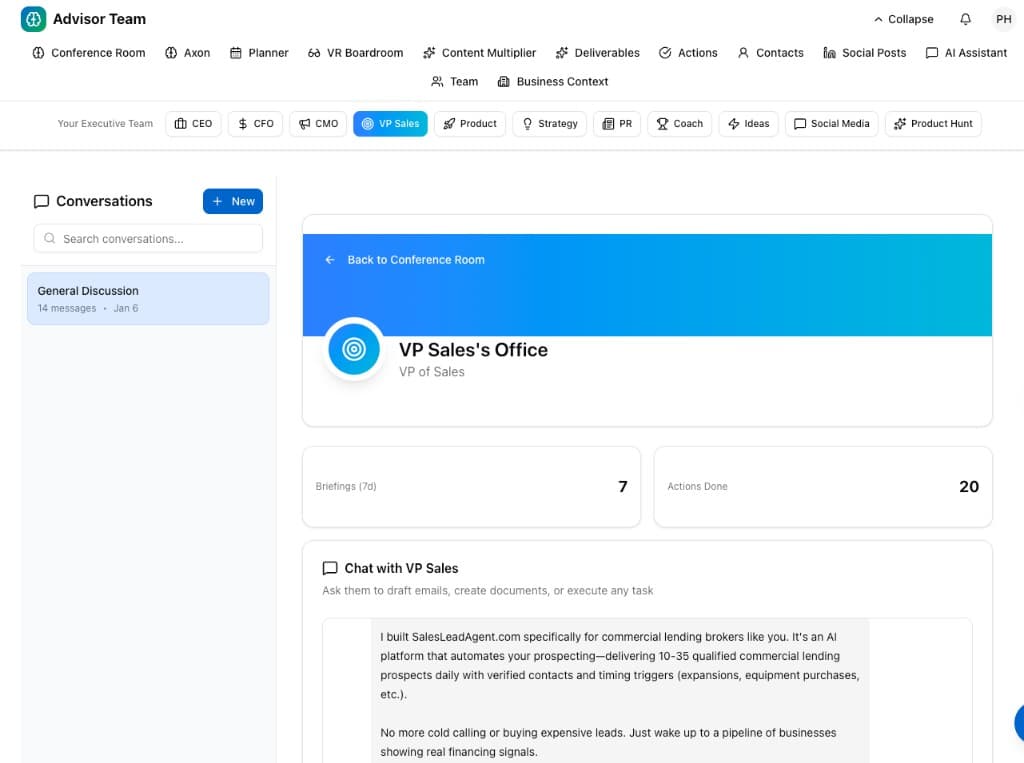The width and height of the screenshot is (1024, 763).
Task: Select the Product Hunt advisor
Action: click(933, 123)
